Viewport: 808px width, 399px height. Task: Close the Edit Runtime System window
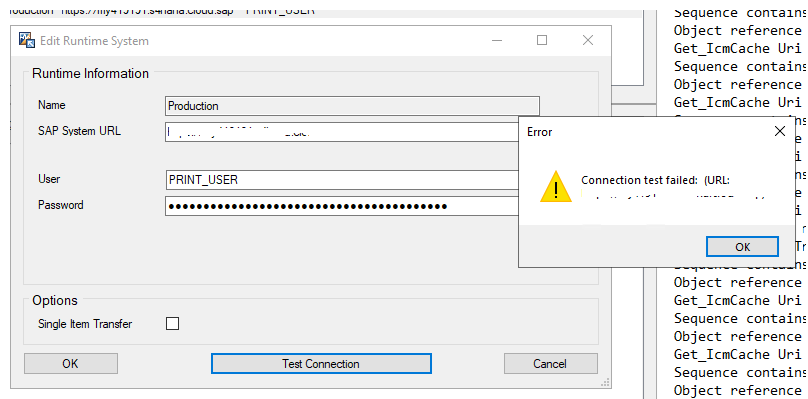point(587,40)
